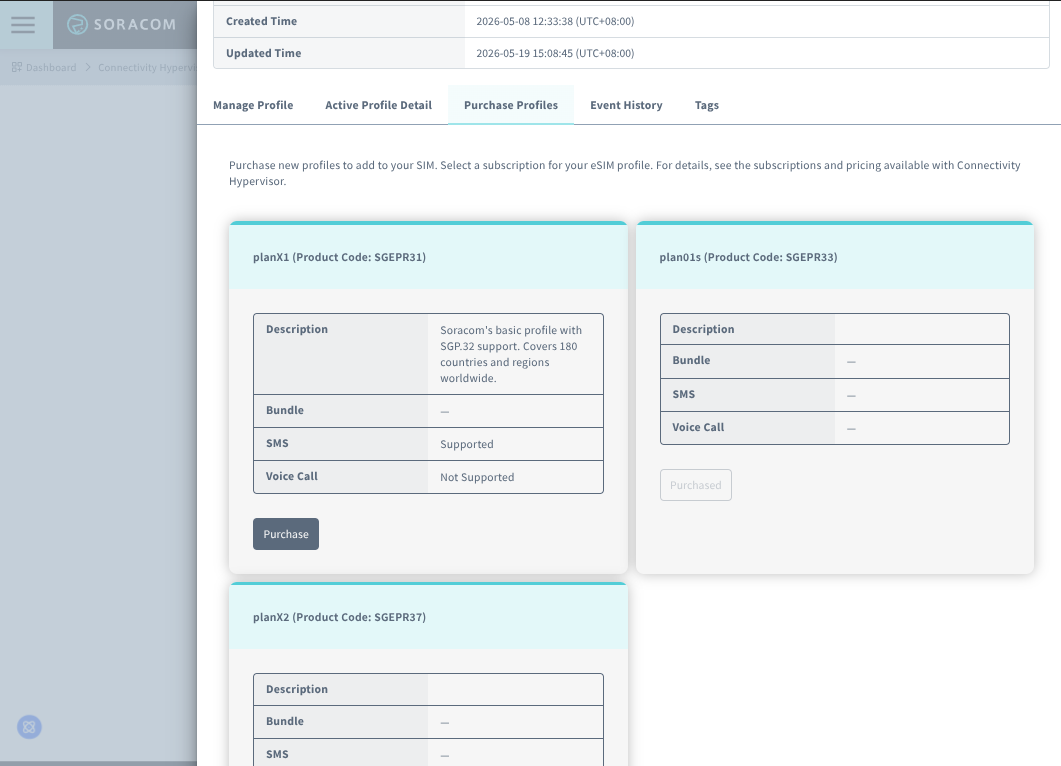View the Event History tab
This screenshot has width=1061, height=766.
(x=626, y=105)
